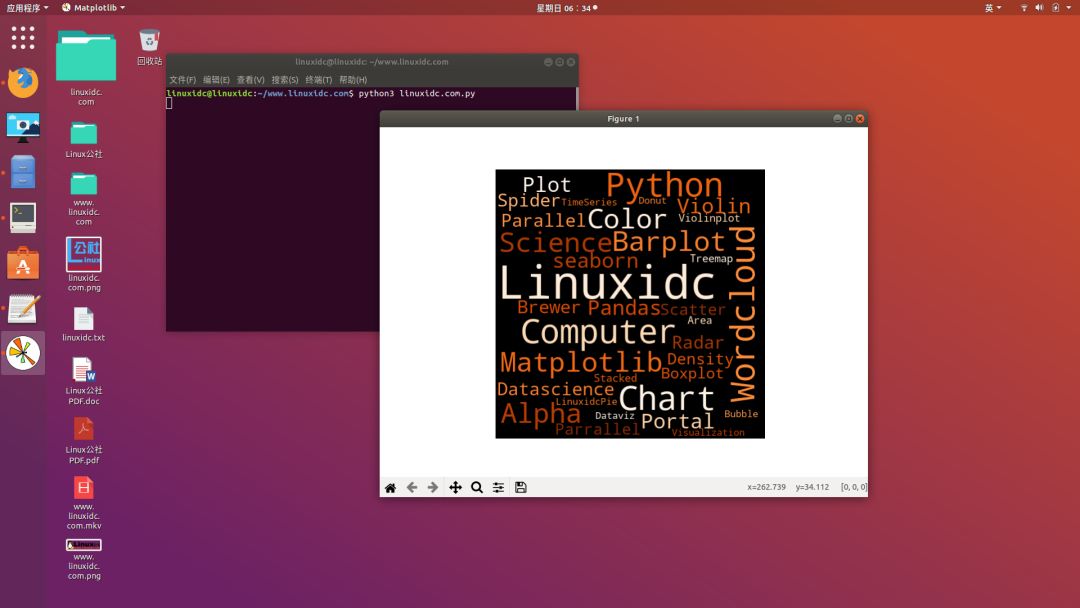The width and height of the screenshot is (1080, 608).
Task: Select the Pan/move axes tool
Action: click(x=455, y=488)
